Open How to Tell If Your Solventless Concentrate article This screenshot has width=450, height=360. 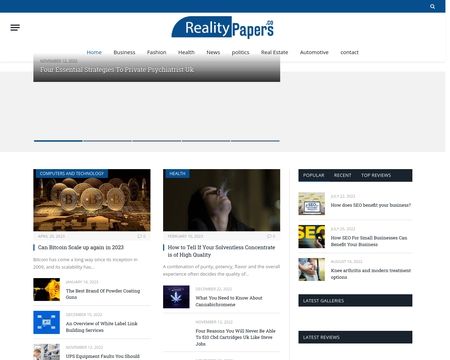(221, 251)
